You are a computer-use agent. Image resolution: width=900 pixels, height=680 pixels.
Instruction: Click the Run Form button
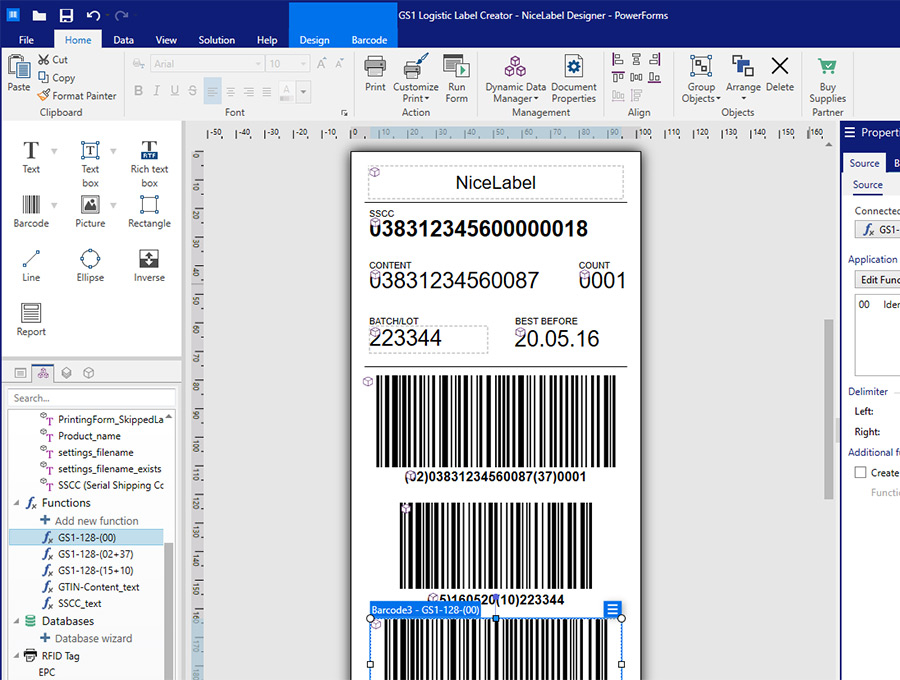click(456, 79)
